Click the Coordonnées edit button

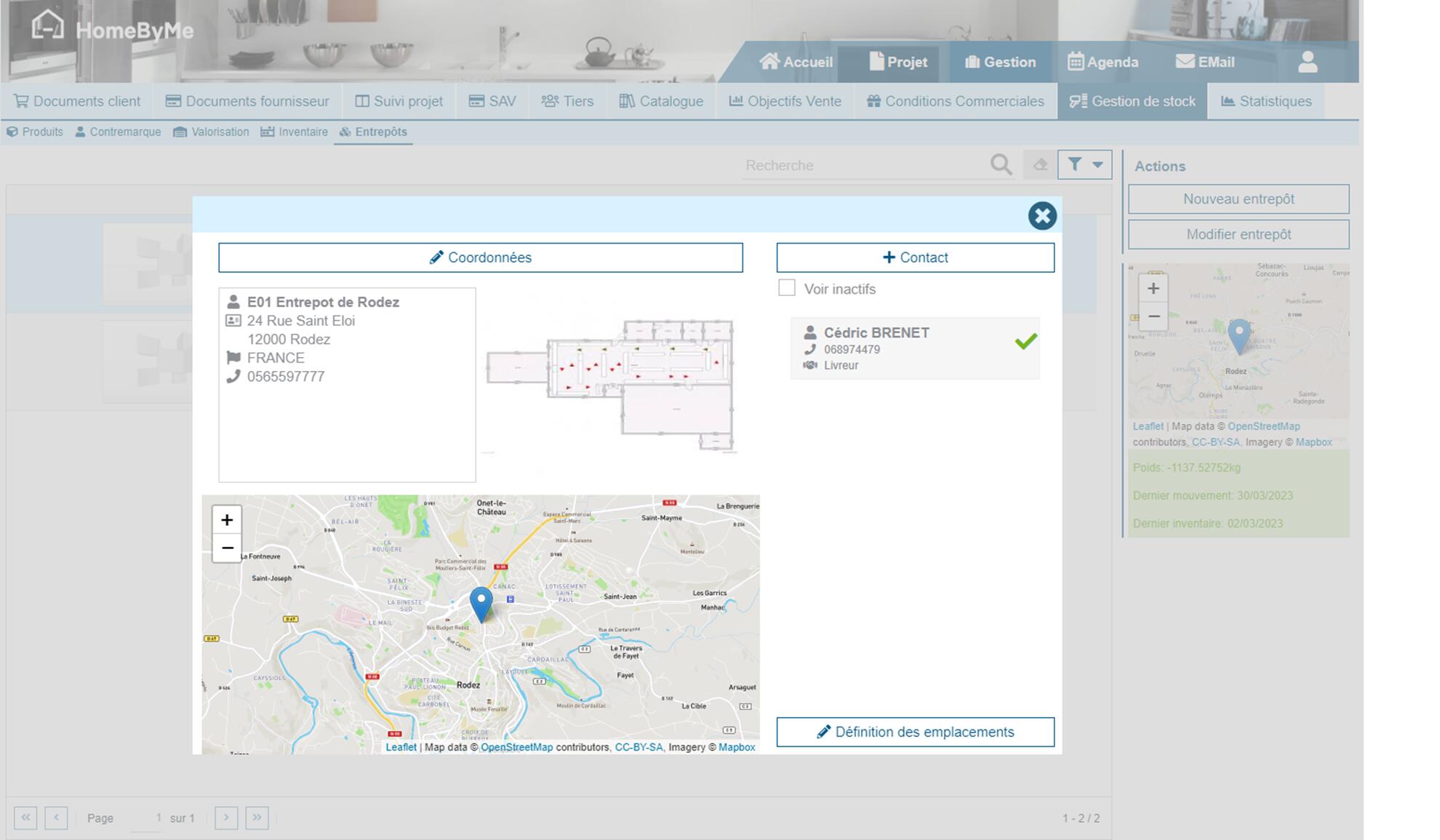point(480,257)
